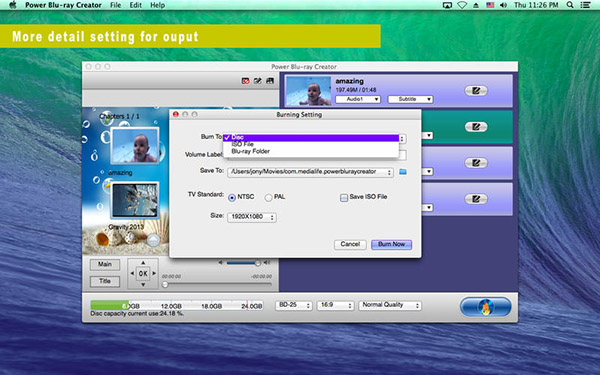Click the Main menu button
Viewport: 600px width, 375px height.
(x=105, y=264)
